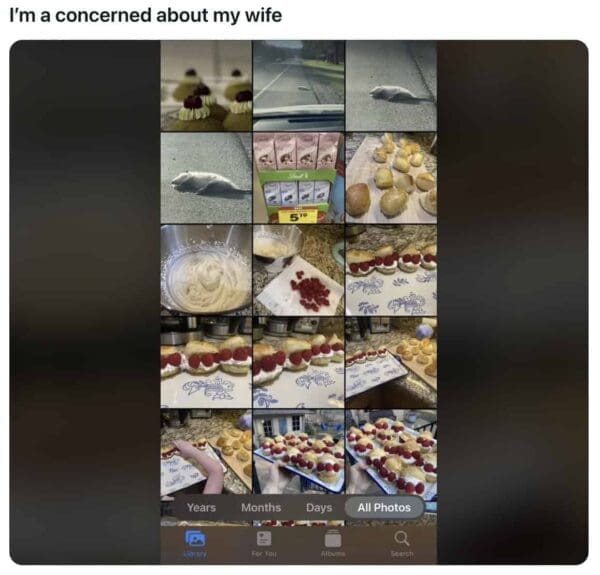Open the white animal photo in top row

[391, 86]
